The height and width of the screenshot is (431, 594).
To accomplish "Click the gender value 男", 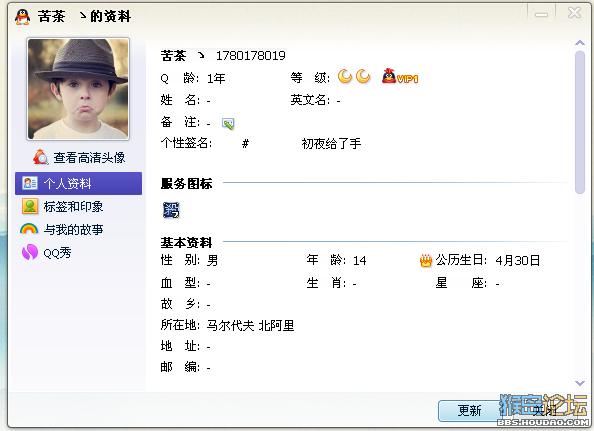I will point(213,261).
